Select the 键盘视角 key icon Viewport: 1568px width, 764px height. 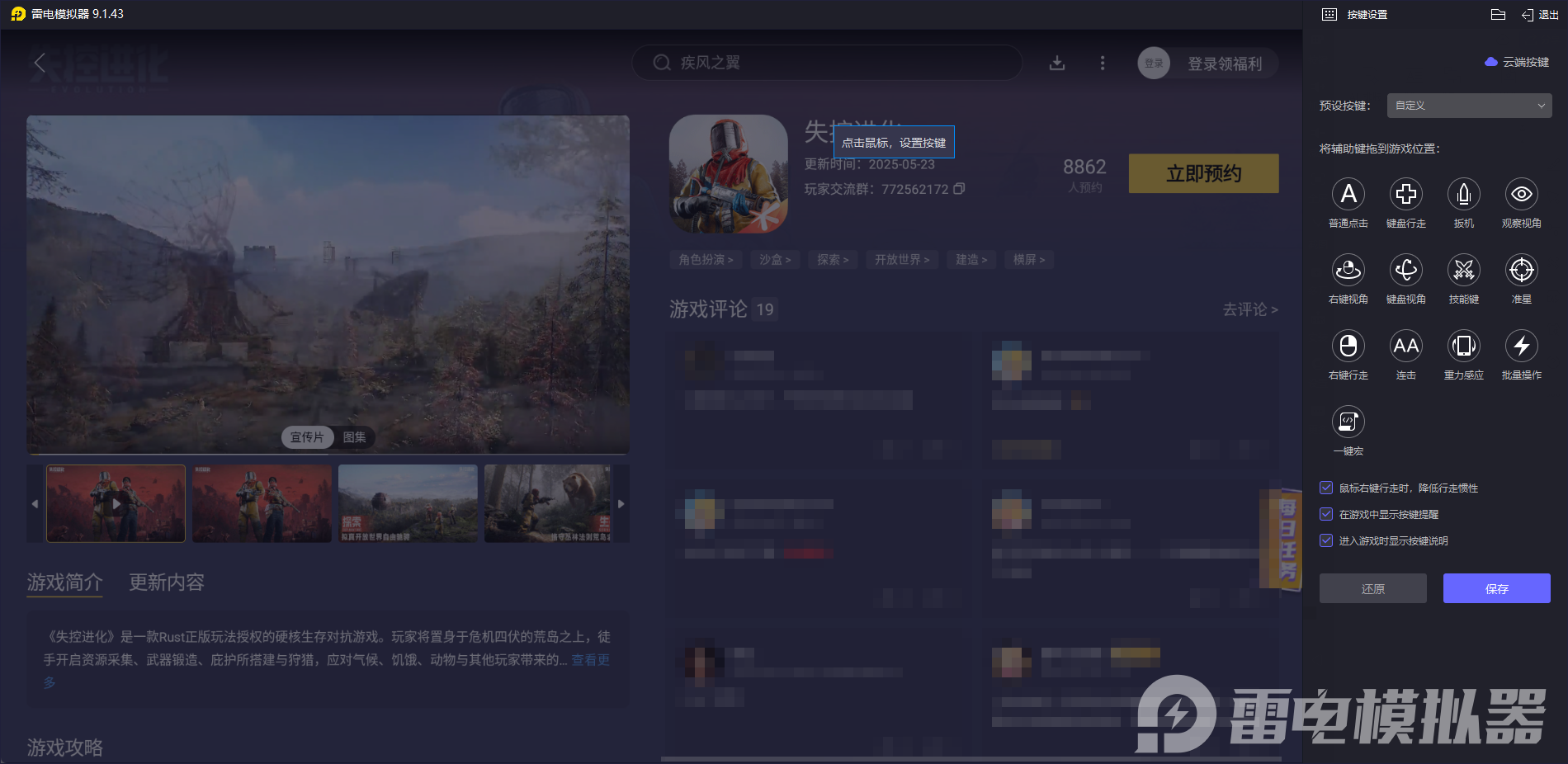[x=1406, y=270]
